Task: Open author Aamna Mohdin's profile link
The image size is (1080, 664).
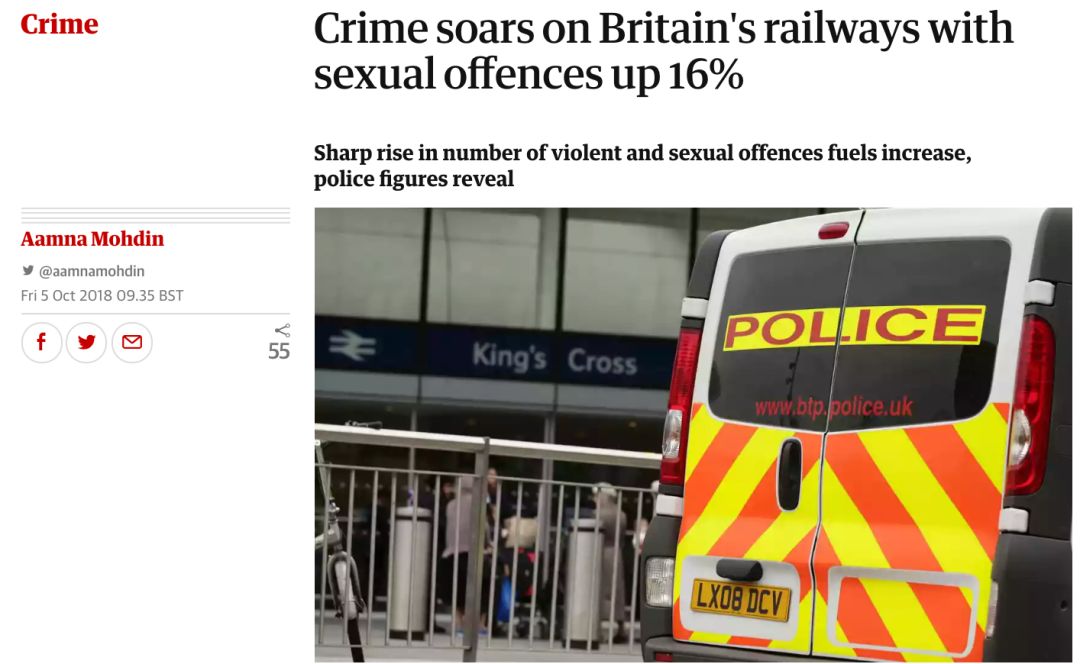Action: (x=92, y=239)
